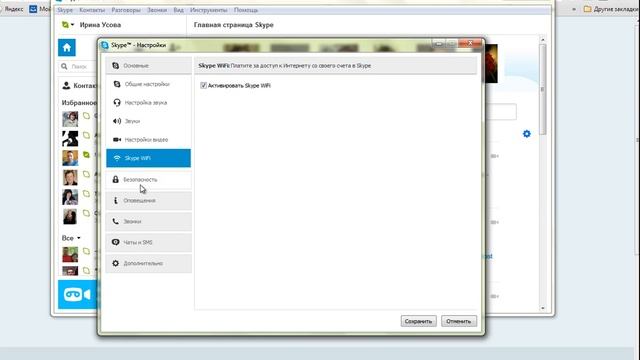Close the Skype Настройки dialog

coord(470,43)
